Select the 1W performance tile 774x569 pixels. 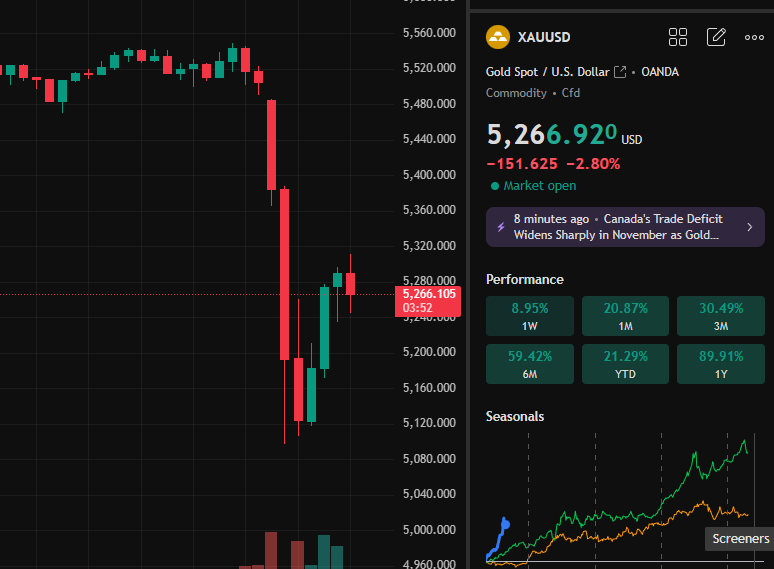click(x=530, y=316)
